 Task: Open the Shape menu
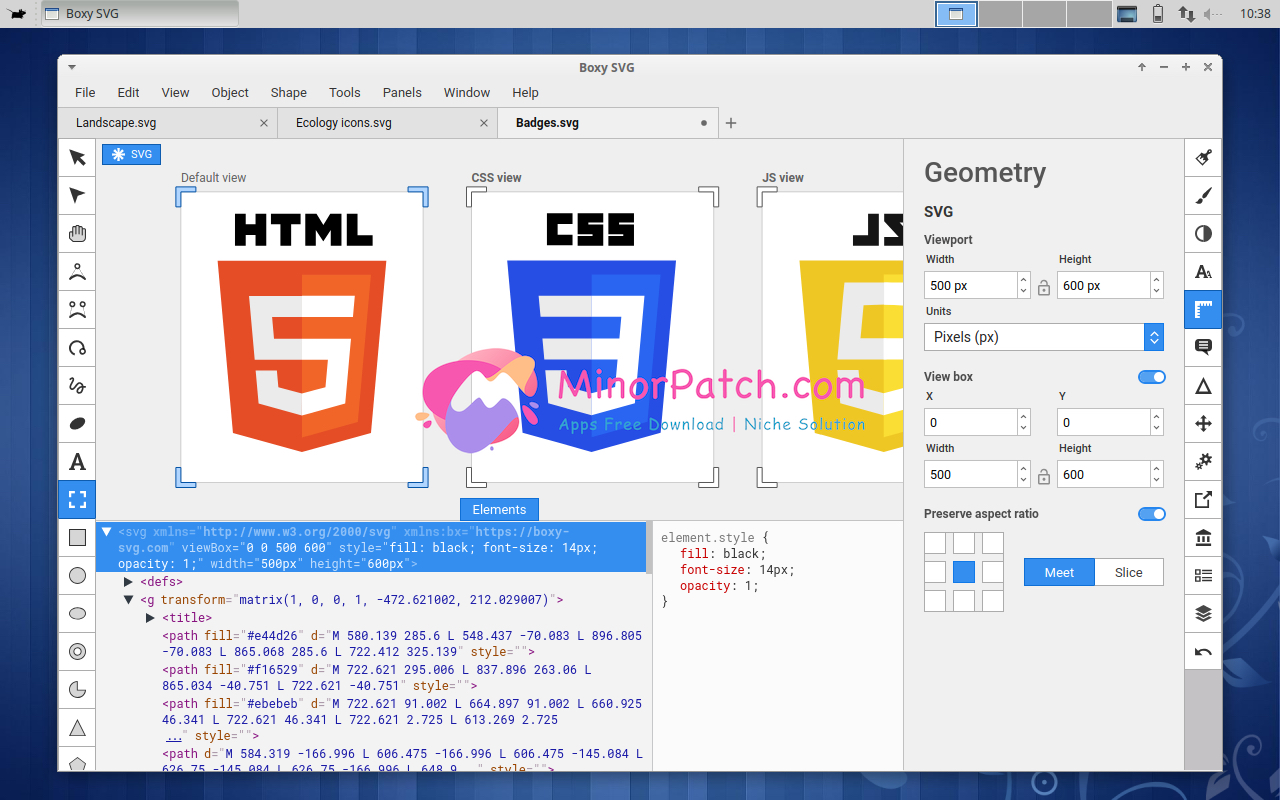tap(289, 92)
